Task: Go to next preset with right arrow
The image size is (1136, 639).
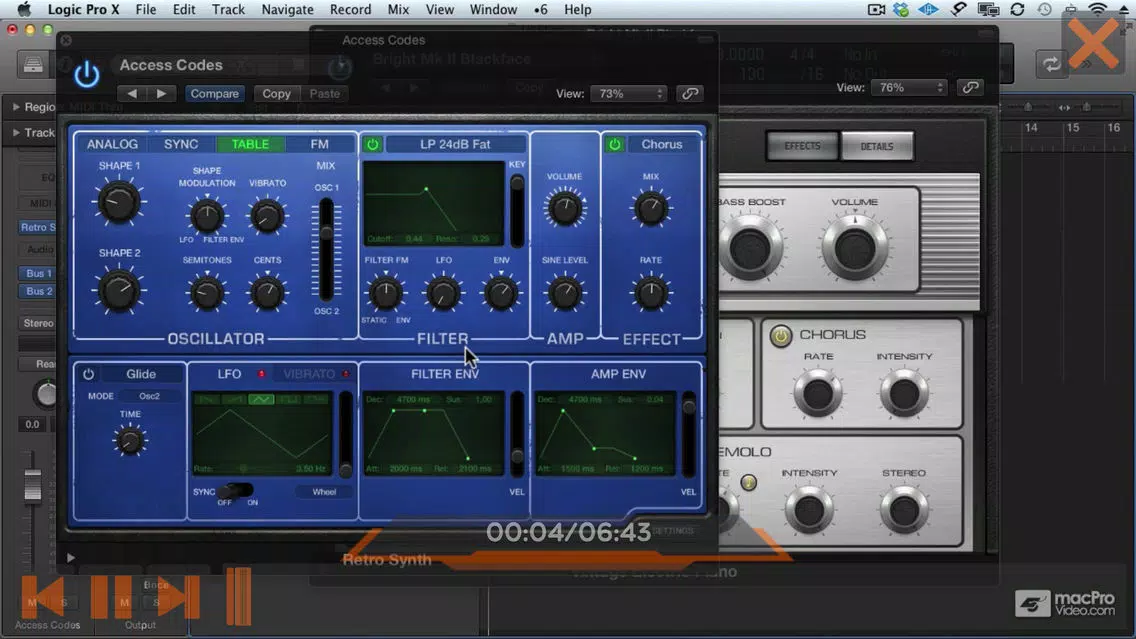Action: 161,93
